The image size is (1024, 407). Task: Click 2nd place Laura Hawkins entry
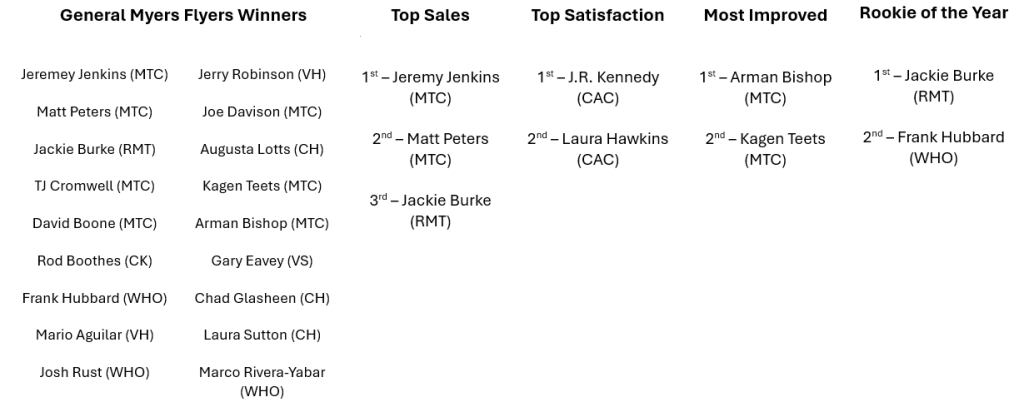pos(597,149)
